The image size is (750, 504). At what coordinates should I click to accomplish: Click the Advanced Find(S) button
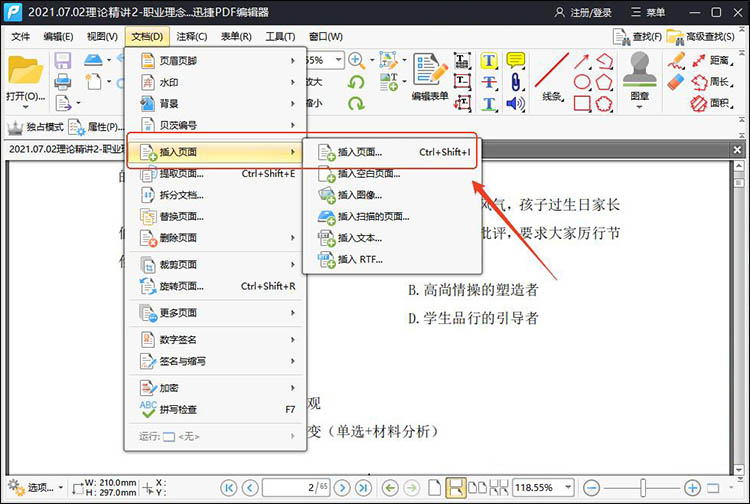tap(701, 37)
